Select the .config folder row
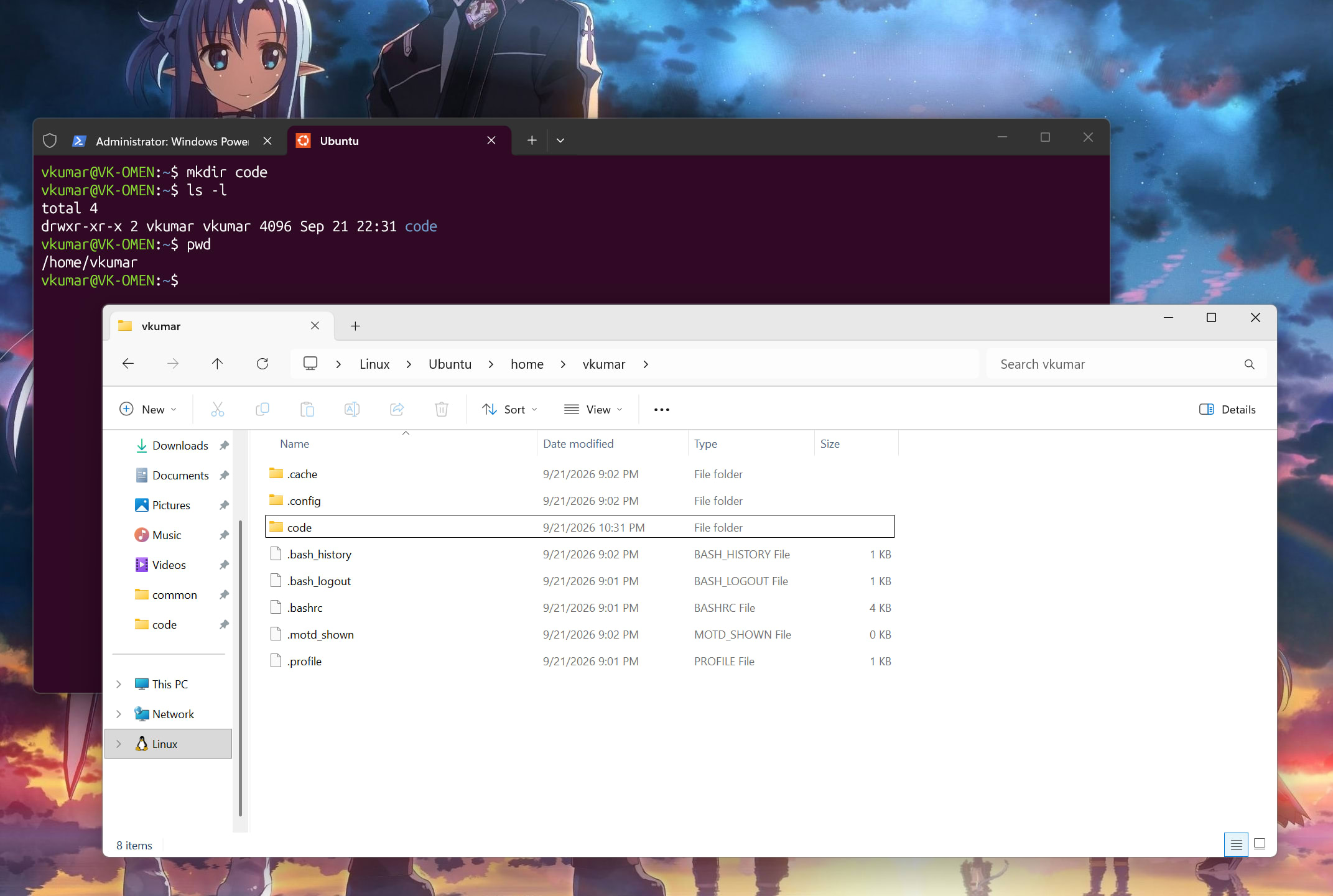Image resolution: width=1333 pixels, height=896 pixels. coord(580,501)
